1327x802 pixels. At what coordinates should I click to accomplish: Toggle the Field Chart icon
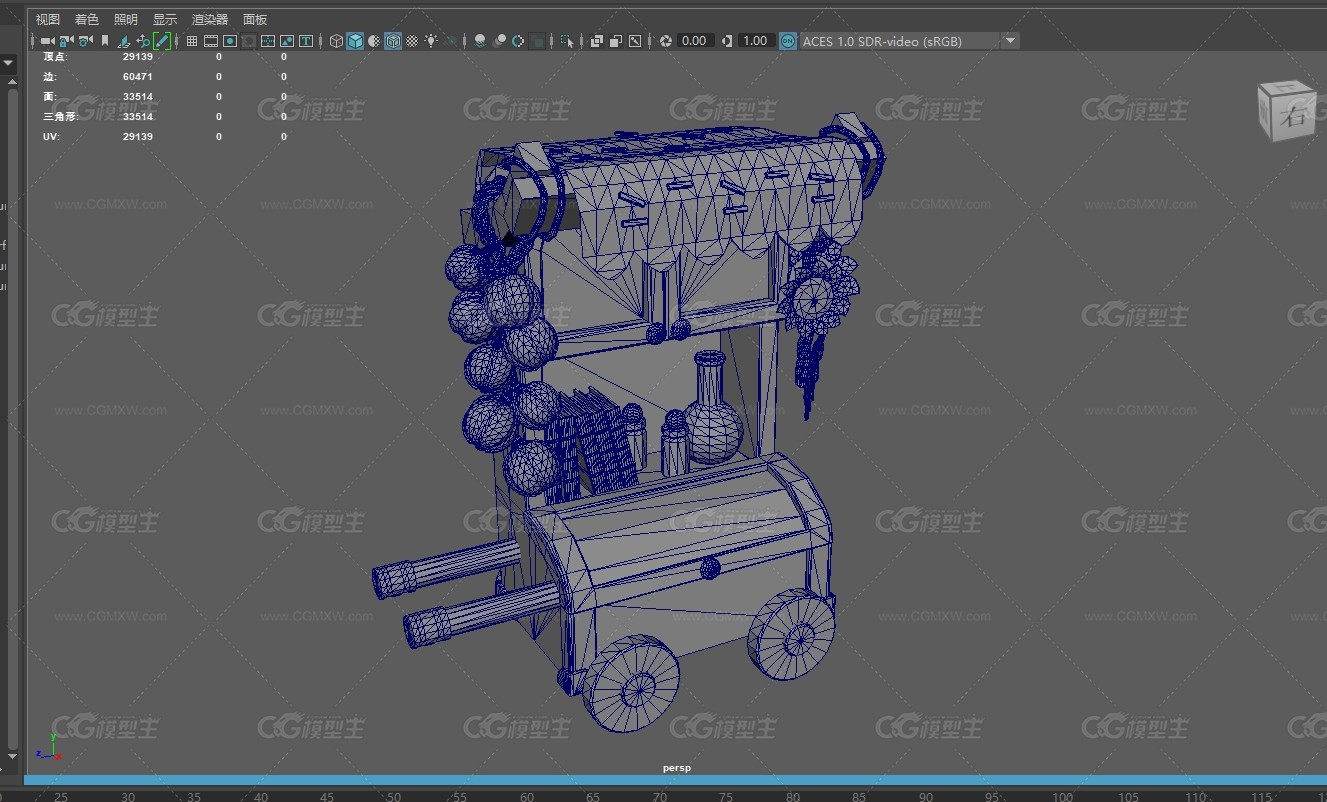pos(268,41)
